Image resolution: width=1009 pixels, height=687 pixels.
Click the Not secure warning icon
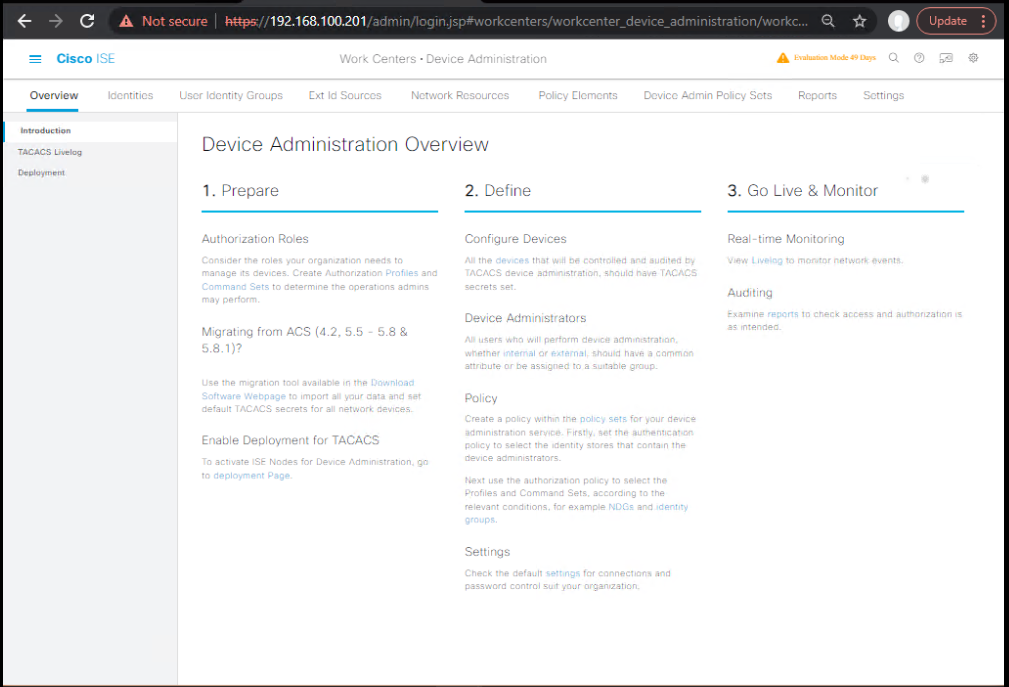pos(127,21)
